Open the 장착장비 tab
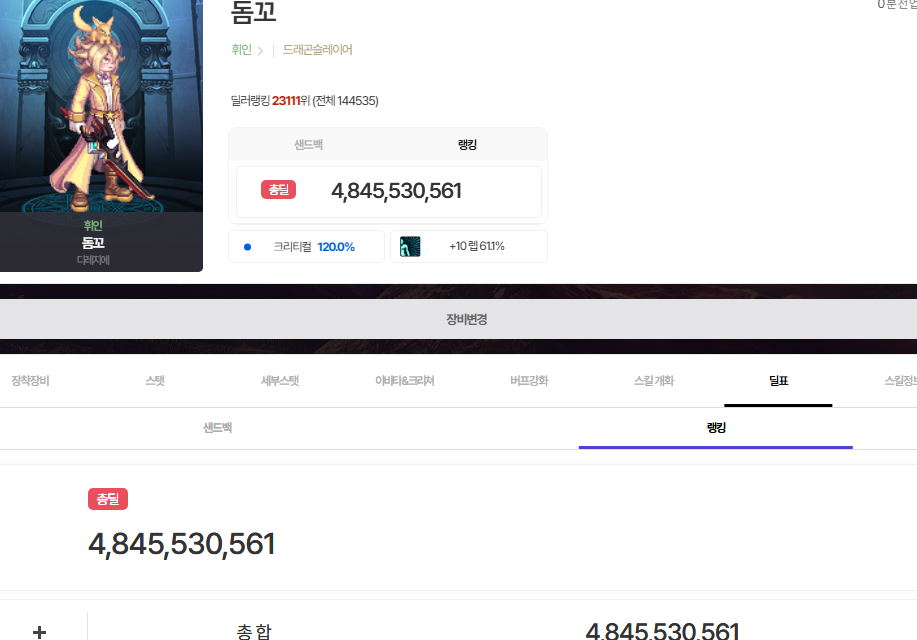This screenshot has height=640, width=917. pyautogui.click(x=30, y=381)
